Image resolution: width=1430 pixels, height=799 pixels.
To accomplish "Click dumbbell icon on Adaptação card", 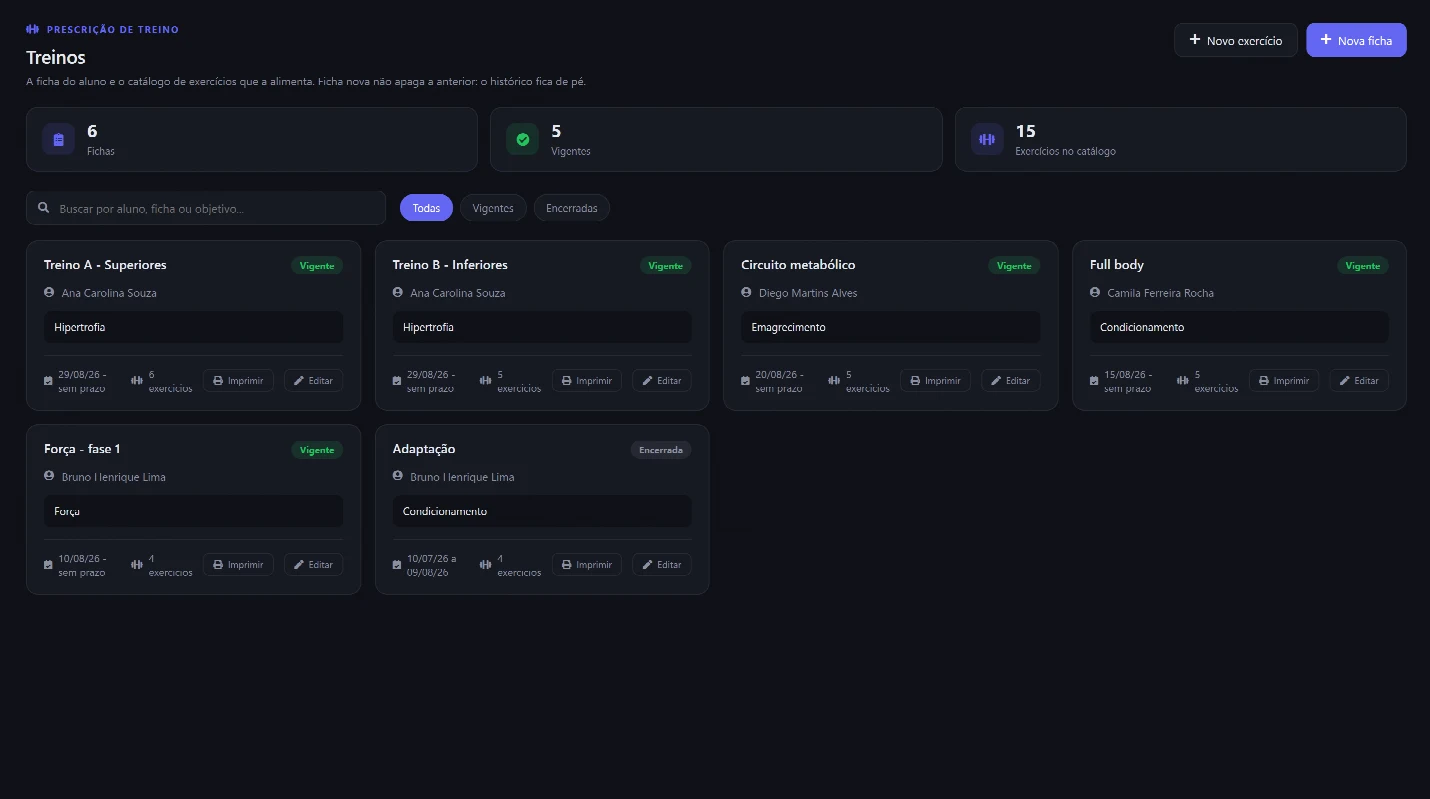I will click(485, 565).
